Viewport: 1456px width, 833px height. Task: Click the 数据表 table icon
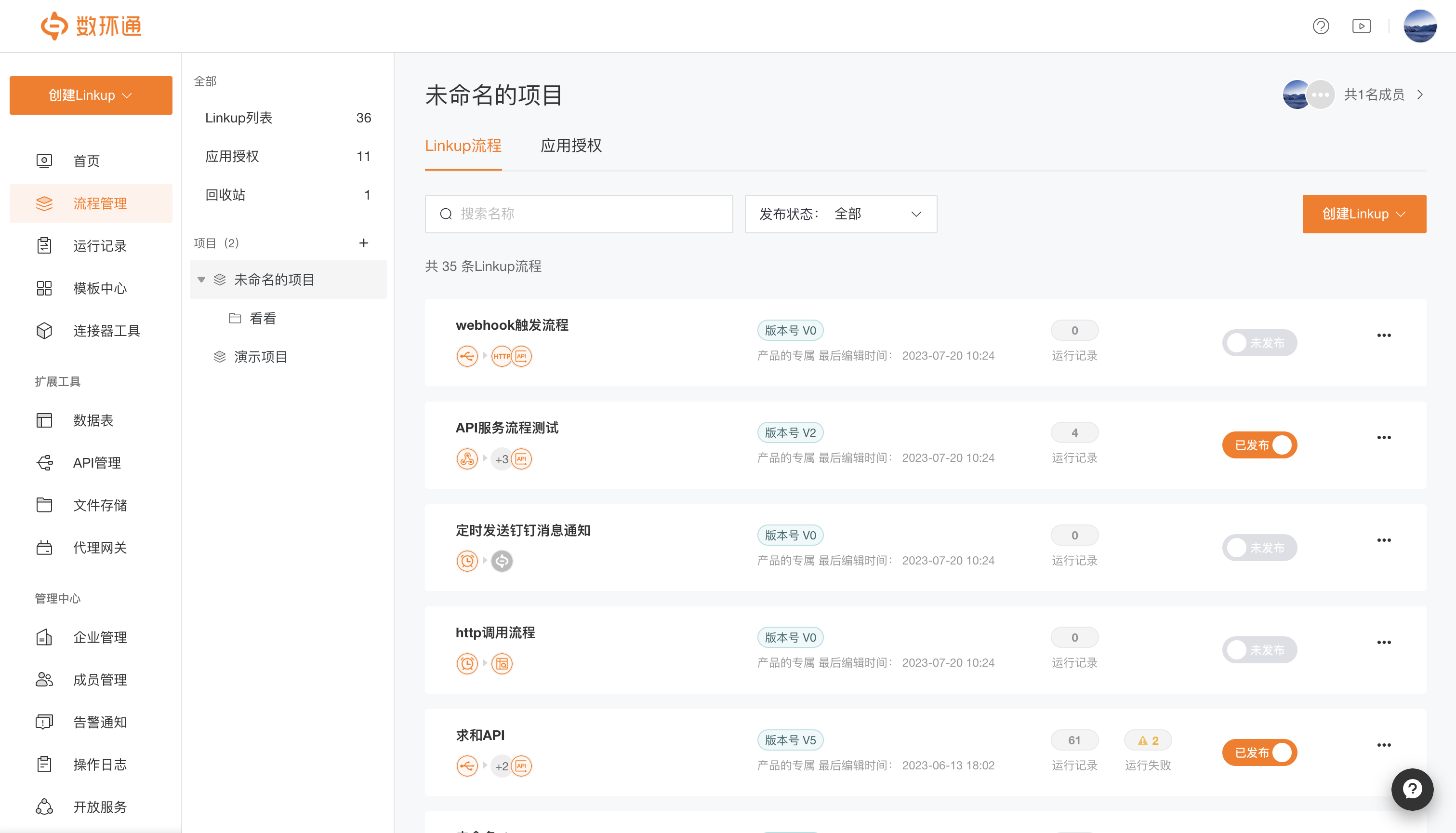click(x=44, y=420)
